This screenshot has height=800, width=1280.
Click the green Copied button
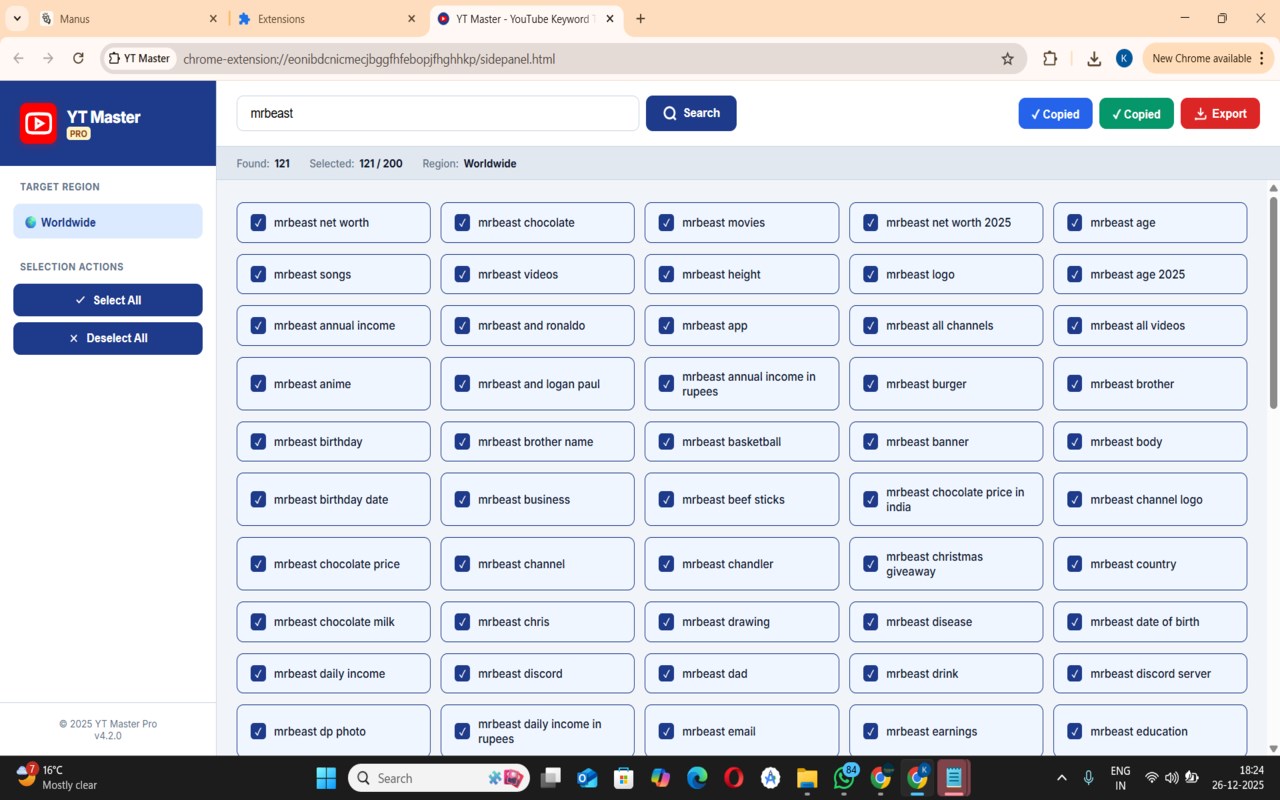tap(1137, 114)
